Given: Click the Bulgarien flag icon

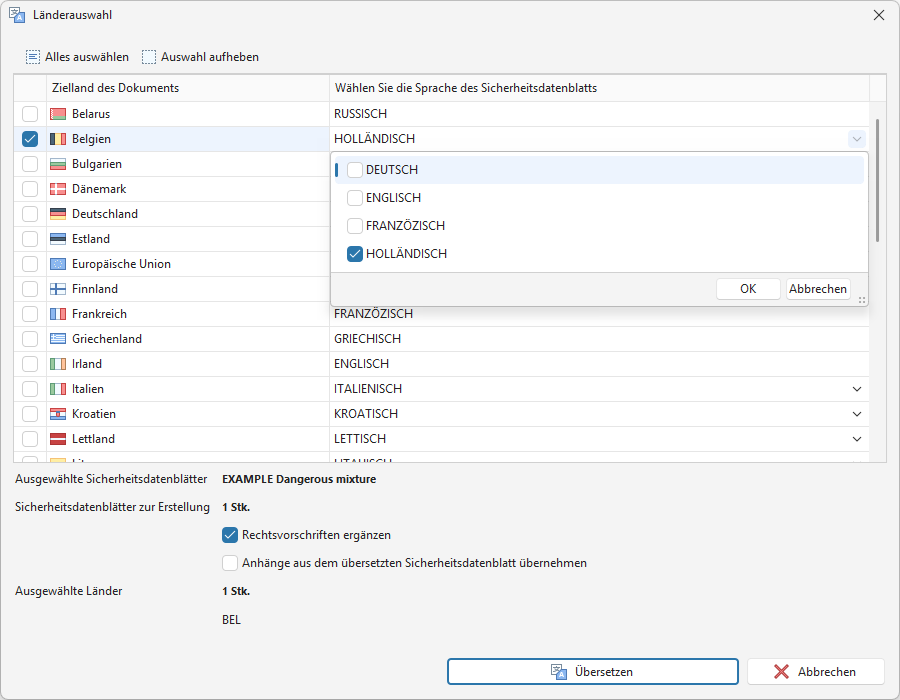Looking at the screenshot, I should pos(58,164).
